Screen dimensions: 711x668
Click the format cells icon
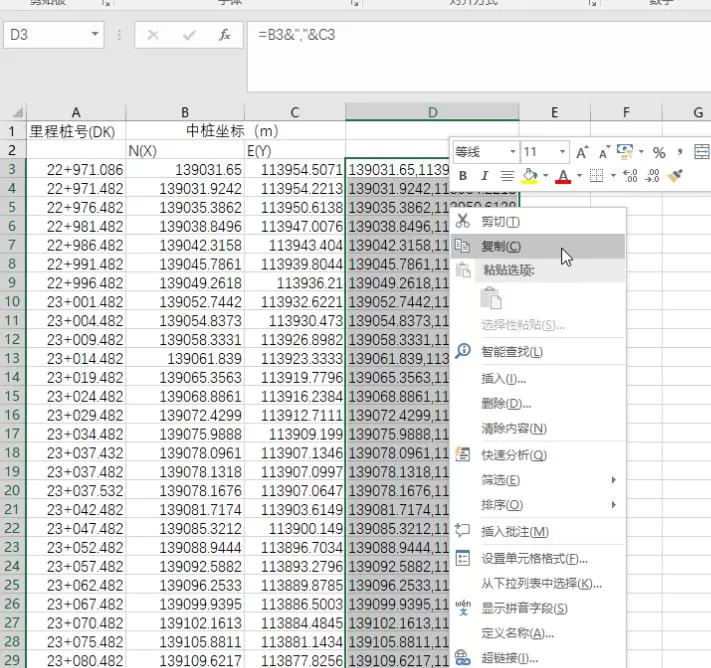coord(463,558)
